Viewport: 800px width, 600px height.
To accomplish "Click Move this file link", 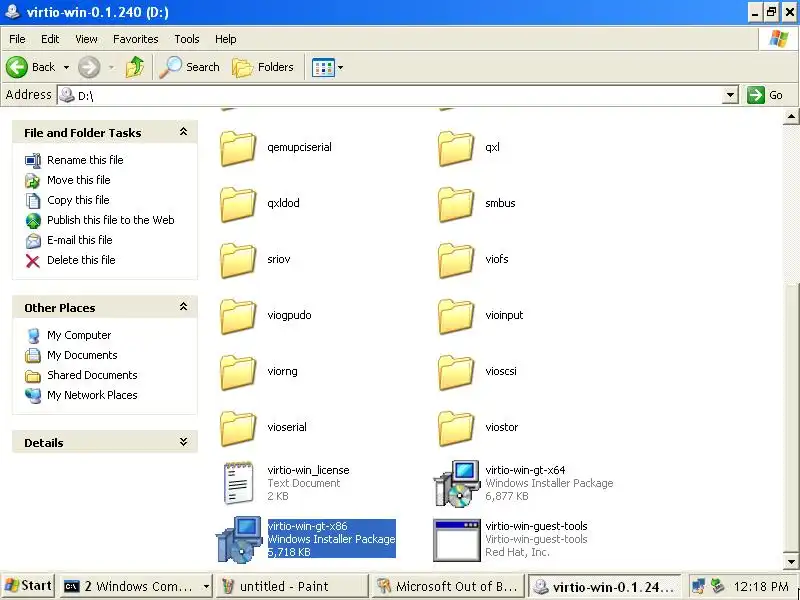I will click(x=79, y=180).
